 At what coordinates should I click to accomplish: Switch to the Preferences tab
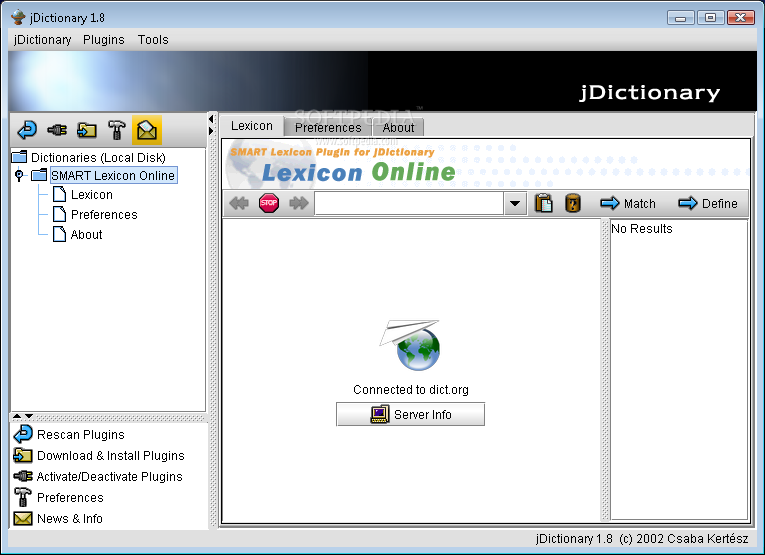(328, 127)
